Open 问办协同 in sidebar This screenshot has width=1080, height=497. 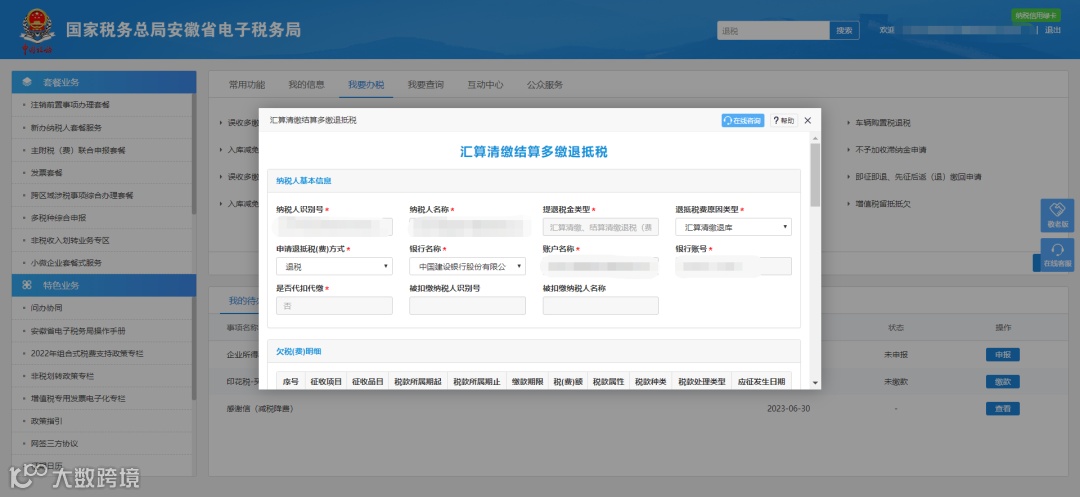pos(46,308)
